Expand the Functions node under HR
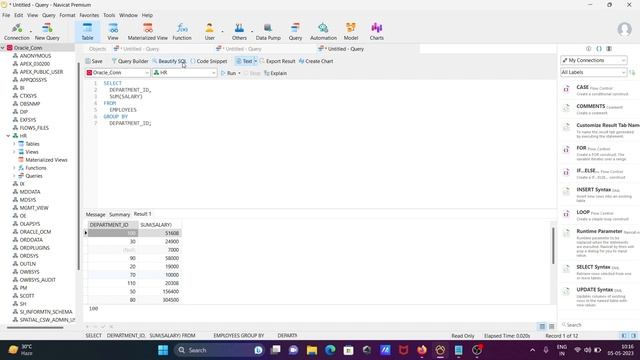The image size is (640, 360). (14, 168)
